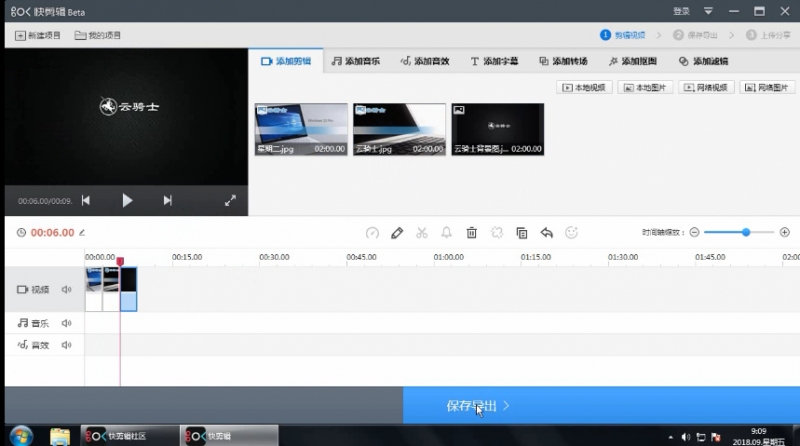Click 网络图片 button

pos(767,88)
